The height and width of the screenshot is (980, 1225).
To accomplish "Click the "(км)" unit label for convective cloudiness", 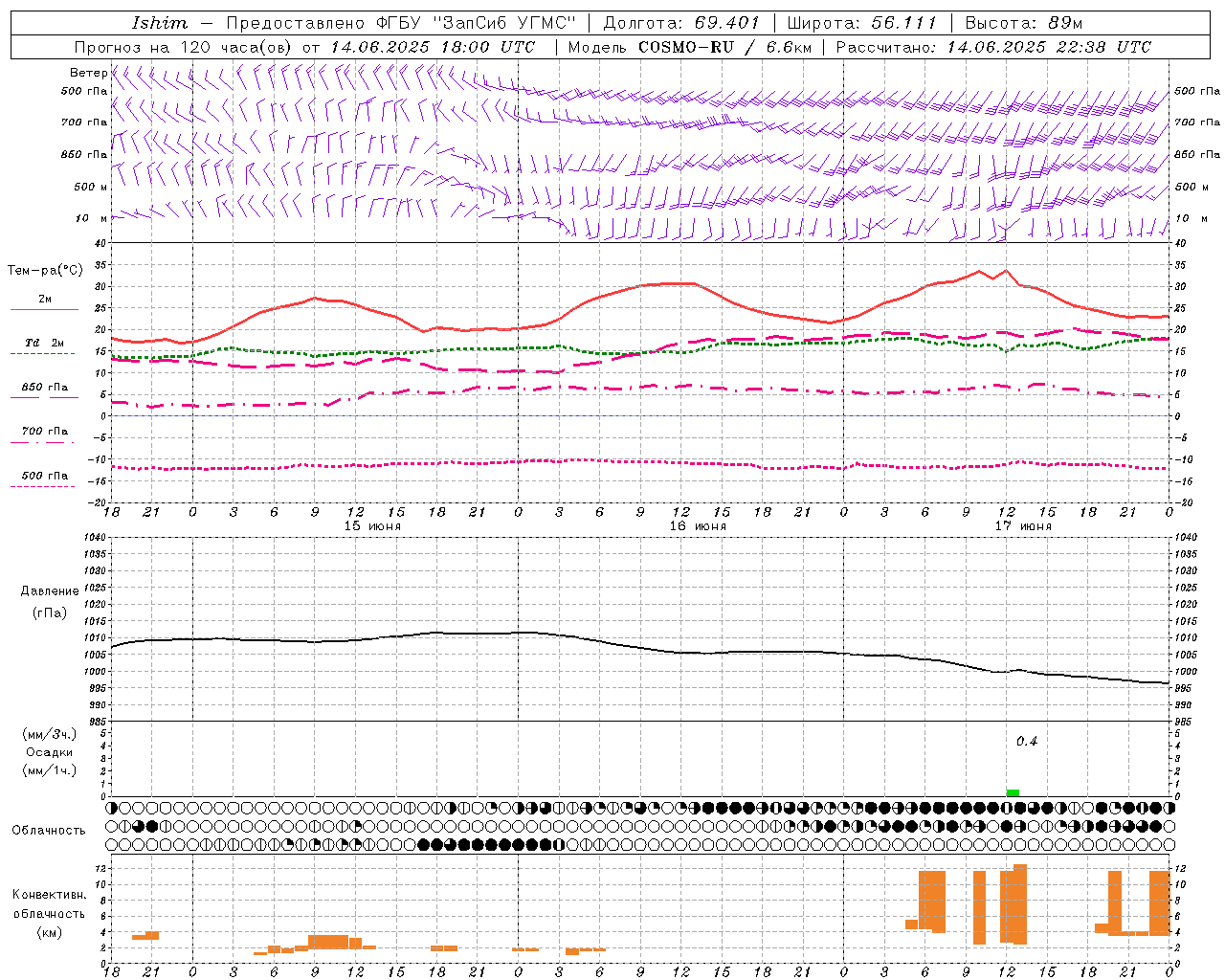I will pyautogui.click(x=49, y=932).
